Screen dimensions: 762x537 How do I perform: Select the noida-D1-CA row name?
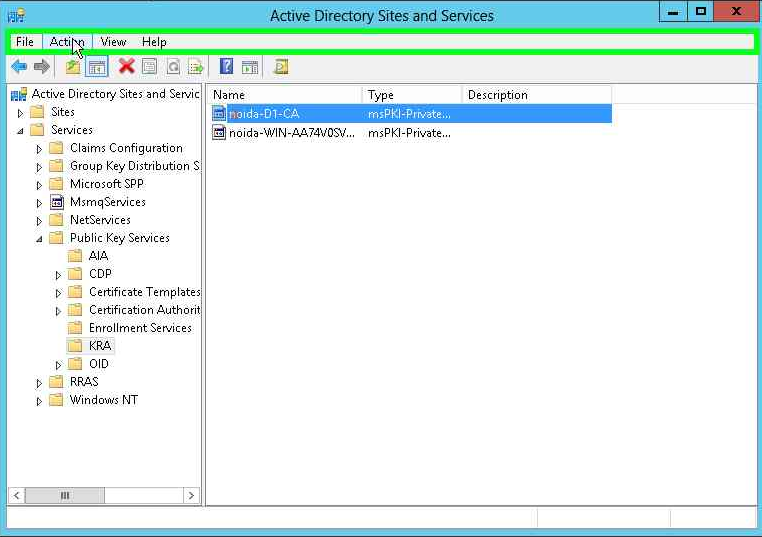pyautogui.click(x=264, y=114)
